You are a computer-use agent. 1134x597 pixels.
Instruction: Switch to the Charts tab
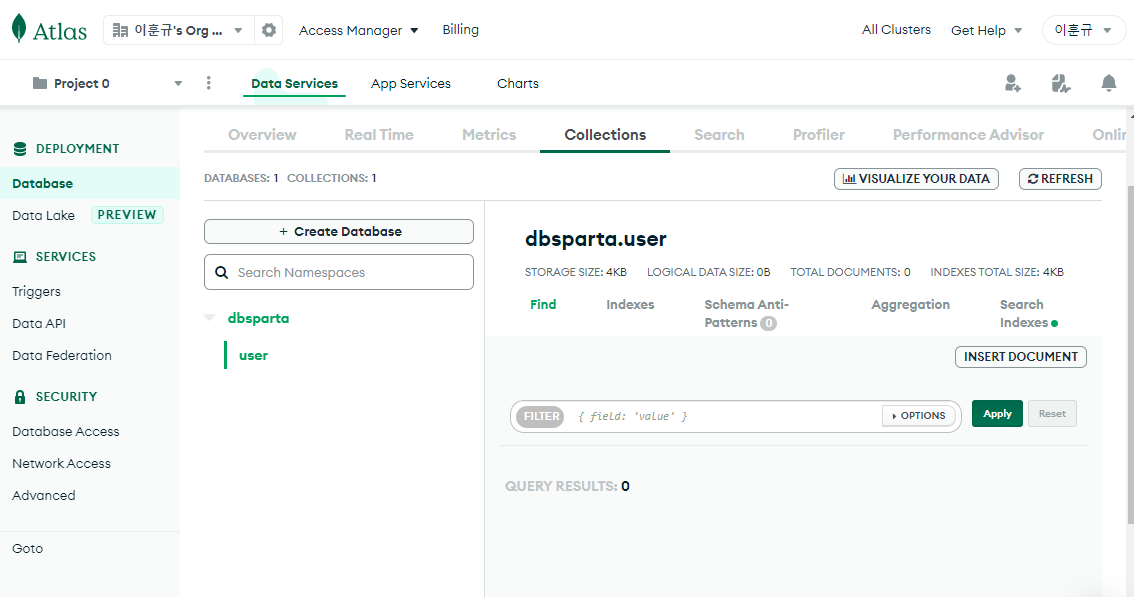coord(518,83)
